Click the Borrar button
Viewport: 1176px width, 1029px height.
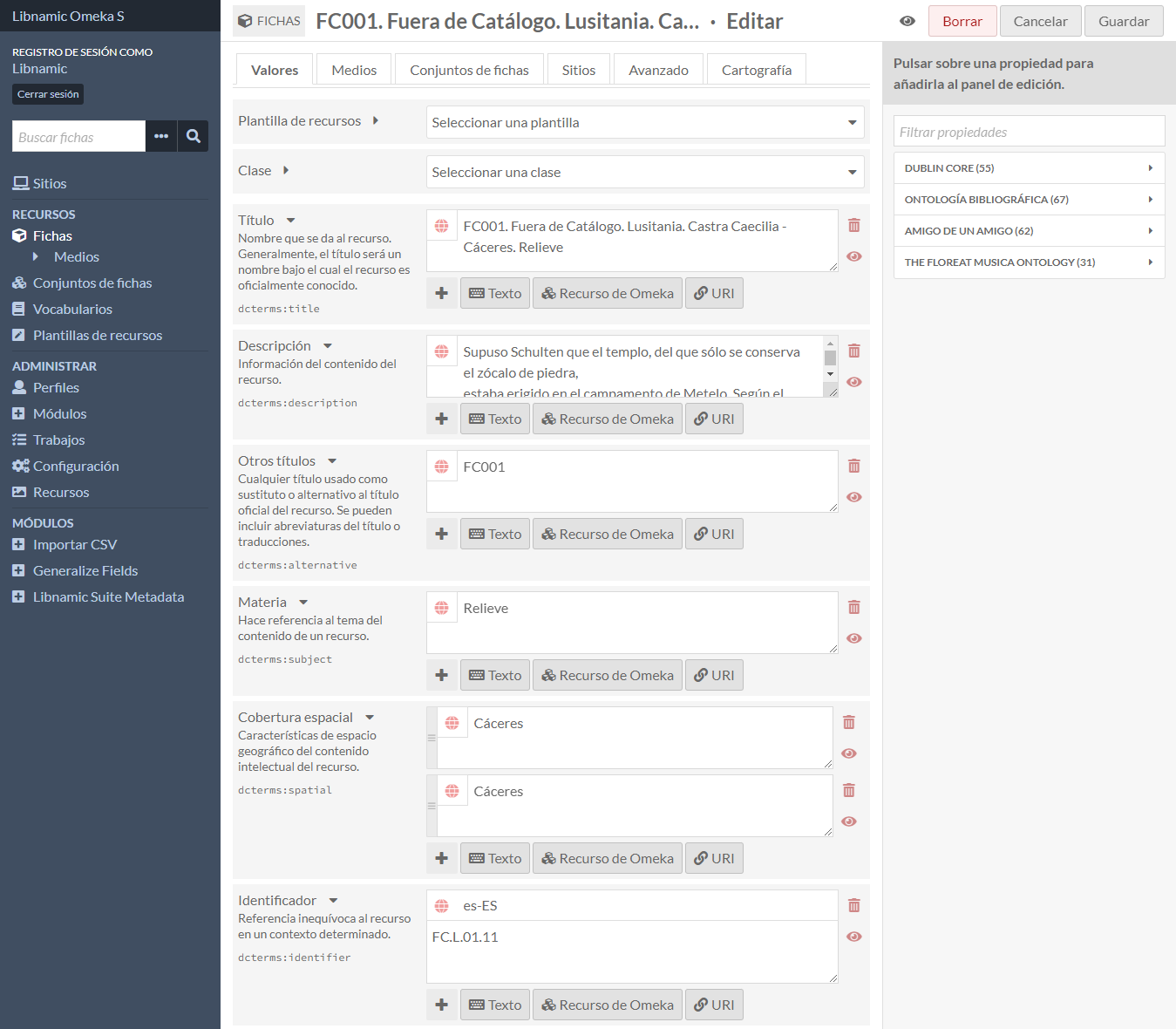click(962, 21)
